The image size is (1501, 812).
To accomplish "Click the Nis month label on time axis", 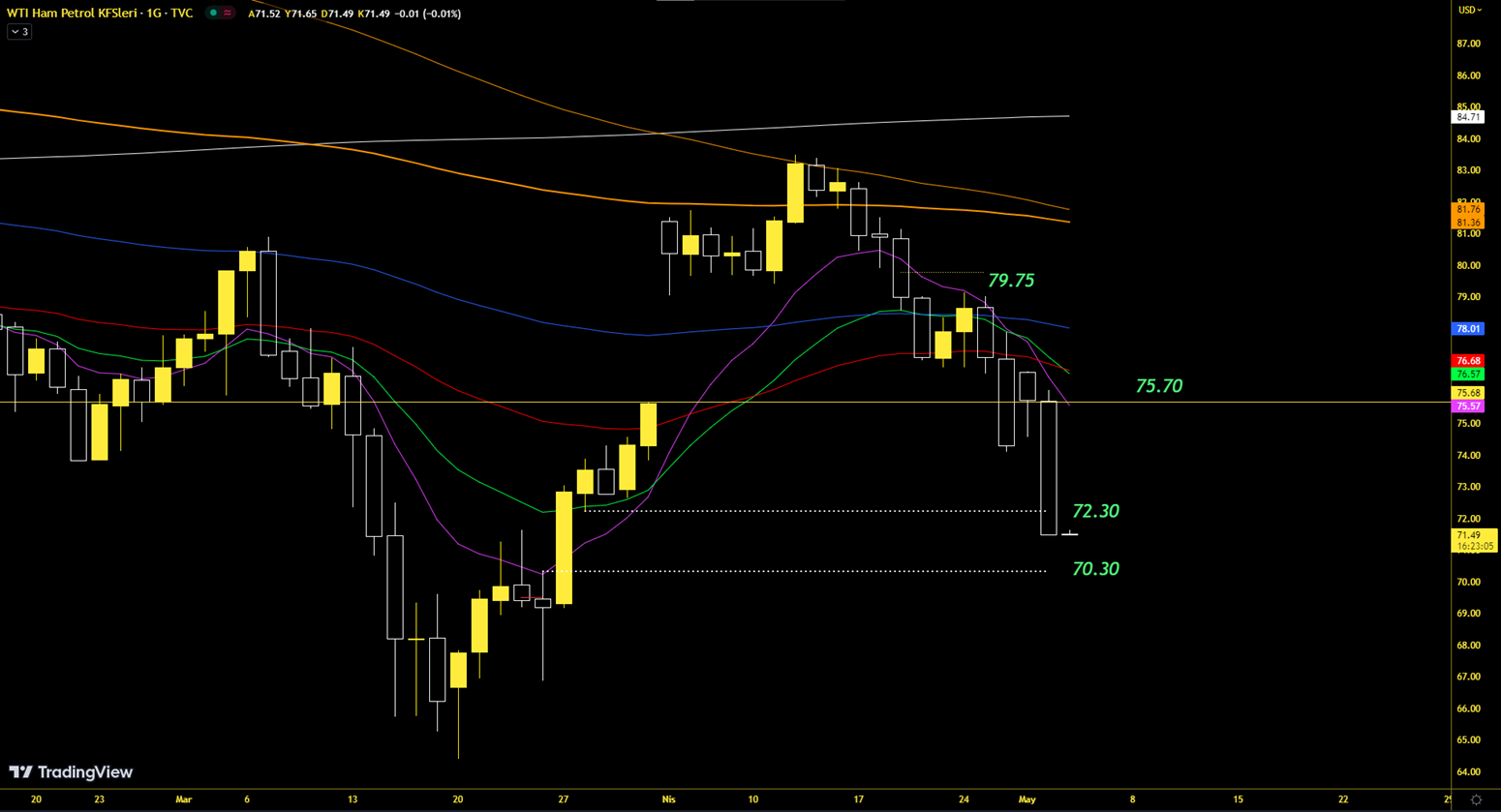I will pos(668,799).
